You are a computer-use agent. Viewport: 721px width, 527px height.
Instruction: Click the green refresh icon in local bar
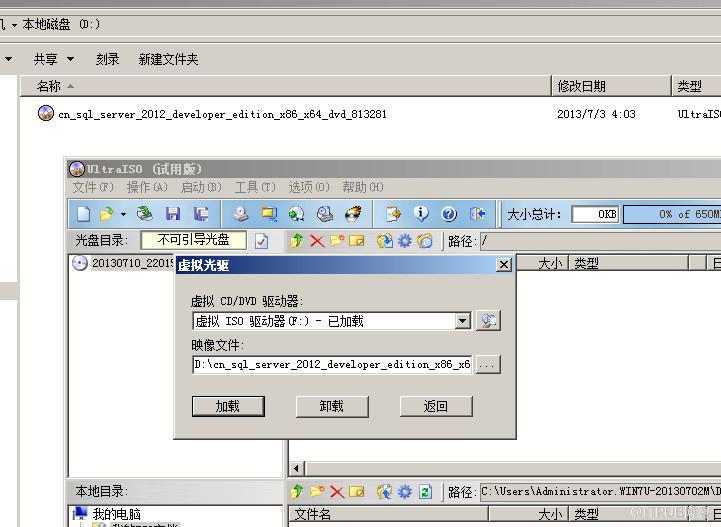tap(425, 492)
